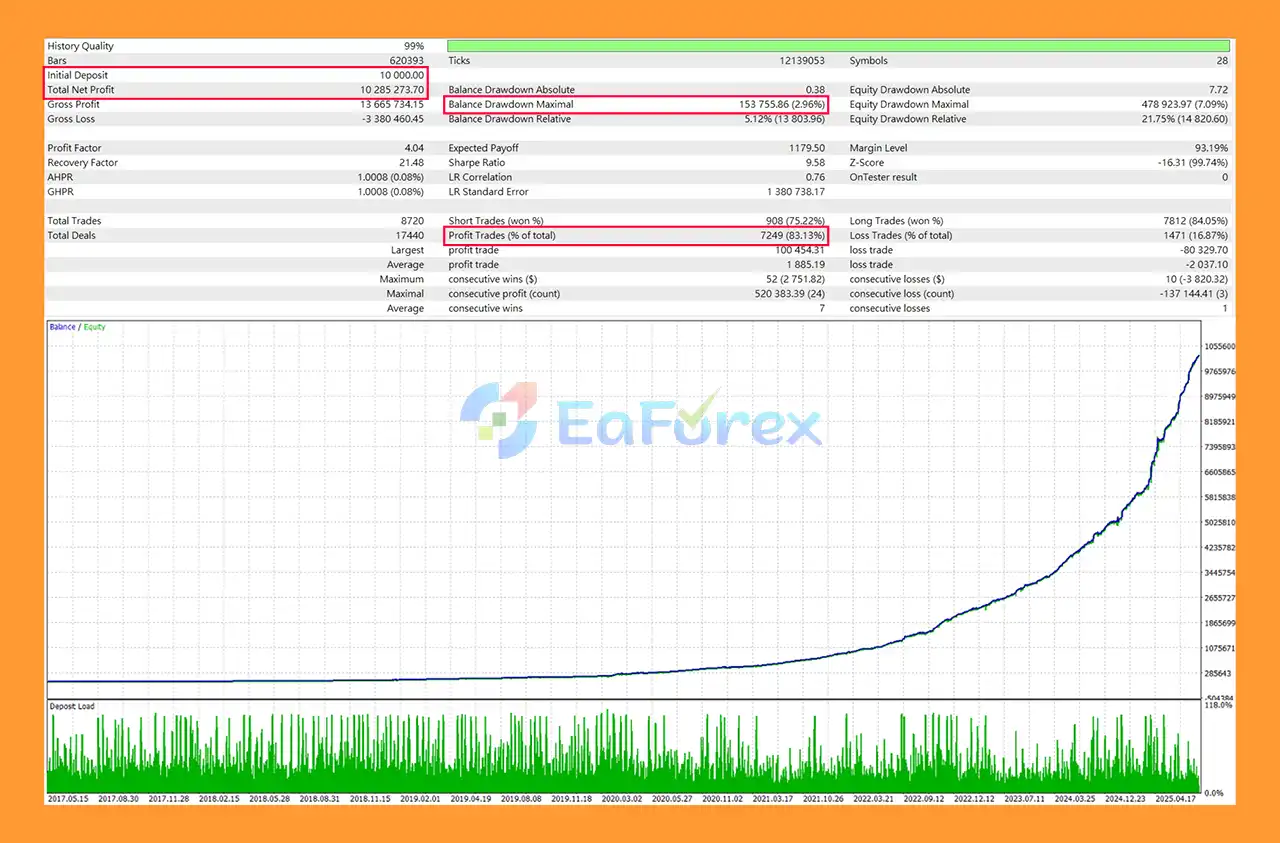Viewport: 1280px width, 843px height.
Task: Select the Equity legend label in chart
Action: [95, 327]
